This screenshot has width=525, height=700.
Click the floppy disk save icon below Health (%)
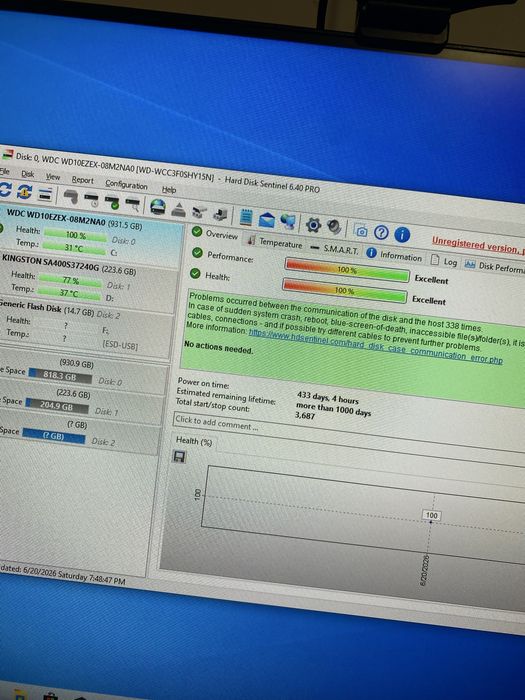click(179, 457)
